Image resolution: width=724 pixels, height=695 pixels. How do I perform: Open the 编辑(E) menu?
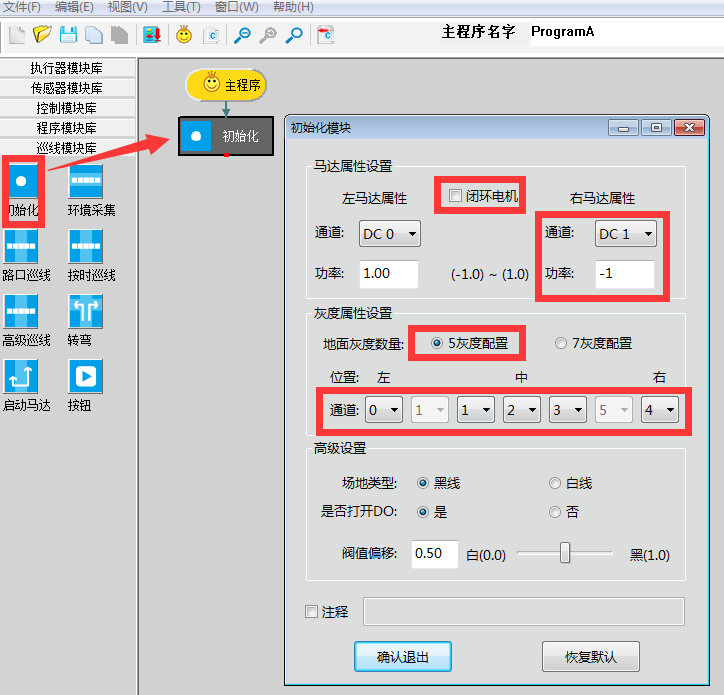74,7
